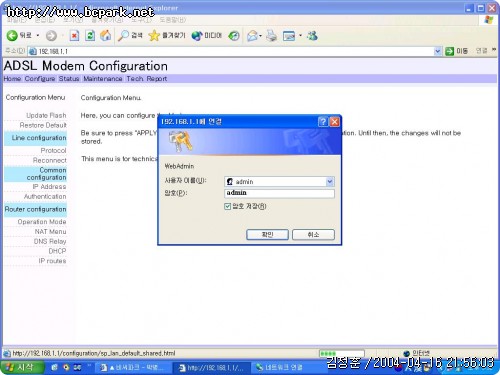This screenshot has height=375, width=500.
Task: Open the Configure tab
Action: click(x=40, y=79)
